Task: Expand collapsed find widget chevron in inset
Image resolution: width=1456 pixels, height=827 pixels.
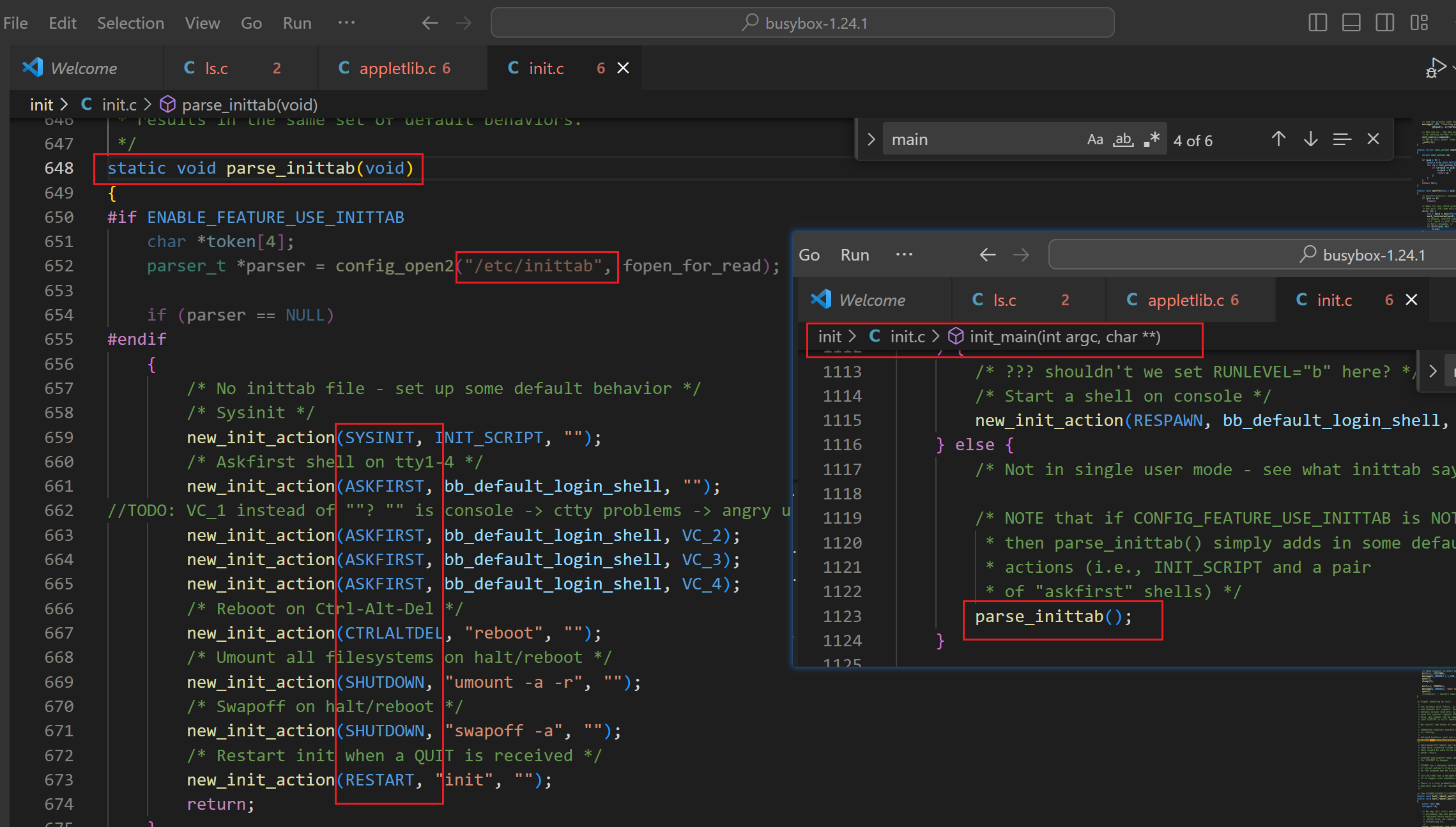Action: pyautogui.click(x=1432, y=371)
